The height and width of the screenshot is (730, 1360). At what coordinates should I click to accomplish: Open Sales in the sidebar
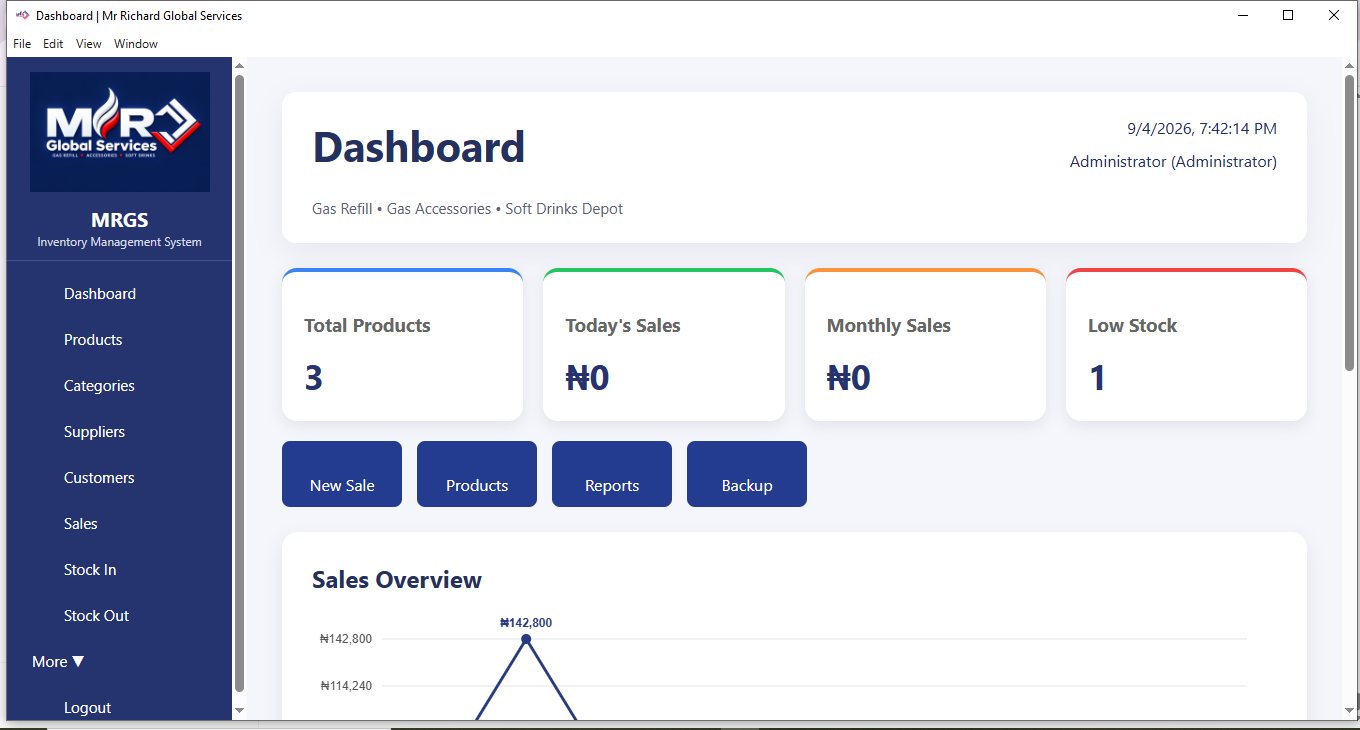[x=81, y=524]
